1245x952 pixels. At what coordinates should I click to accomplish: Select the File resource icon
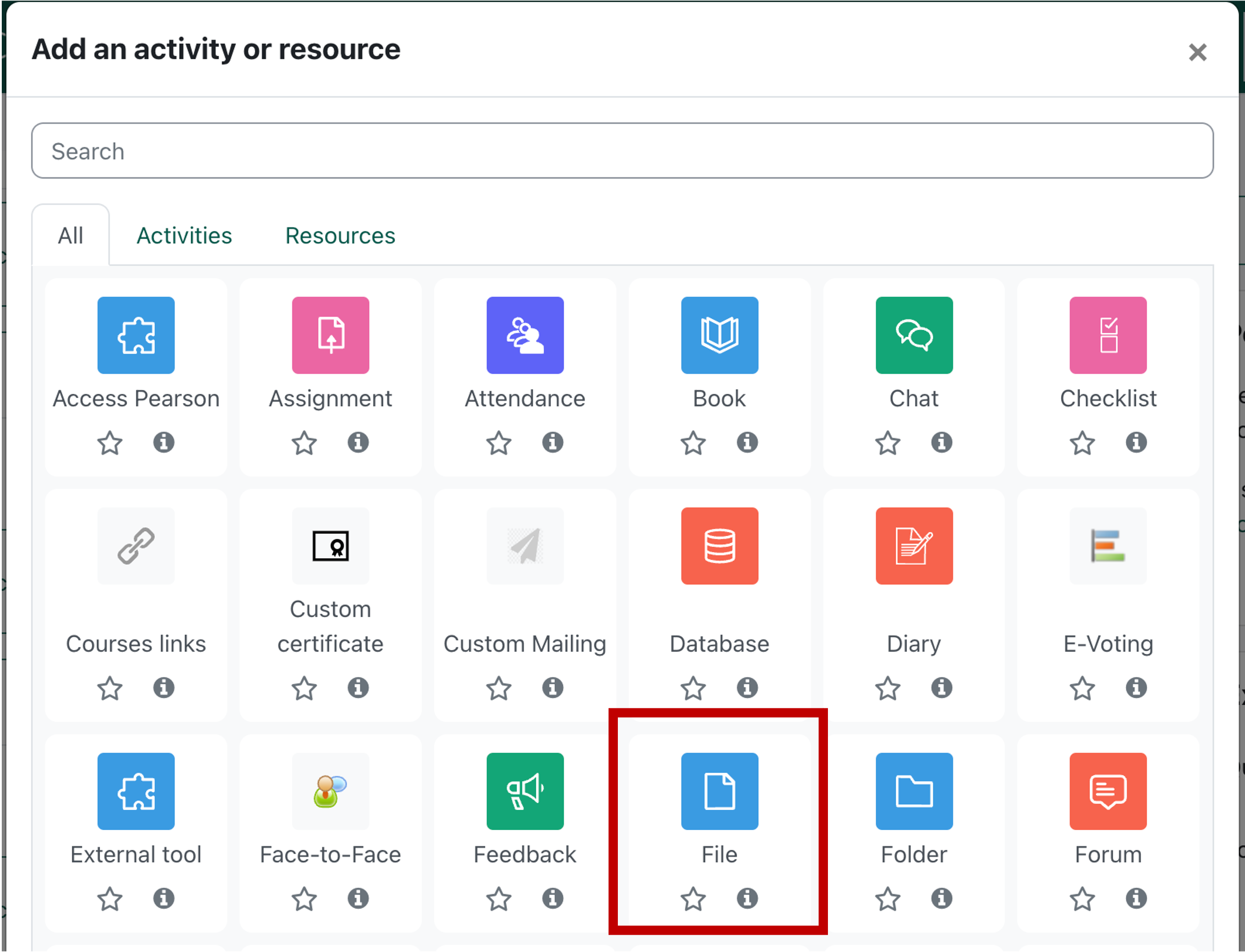point(718,792)
